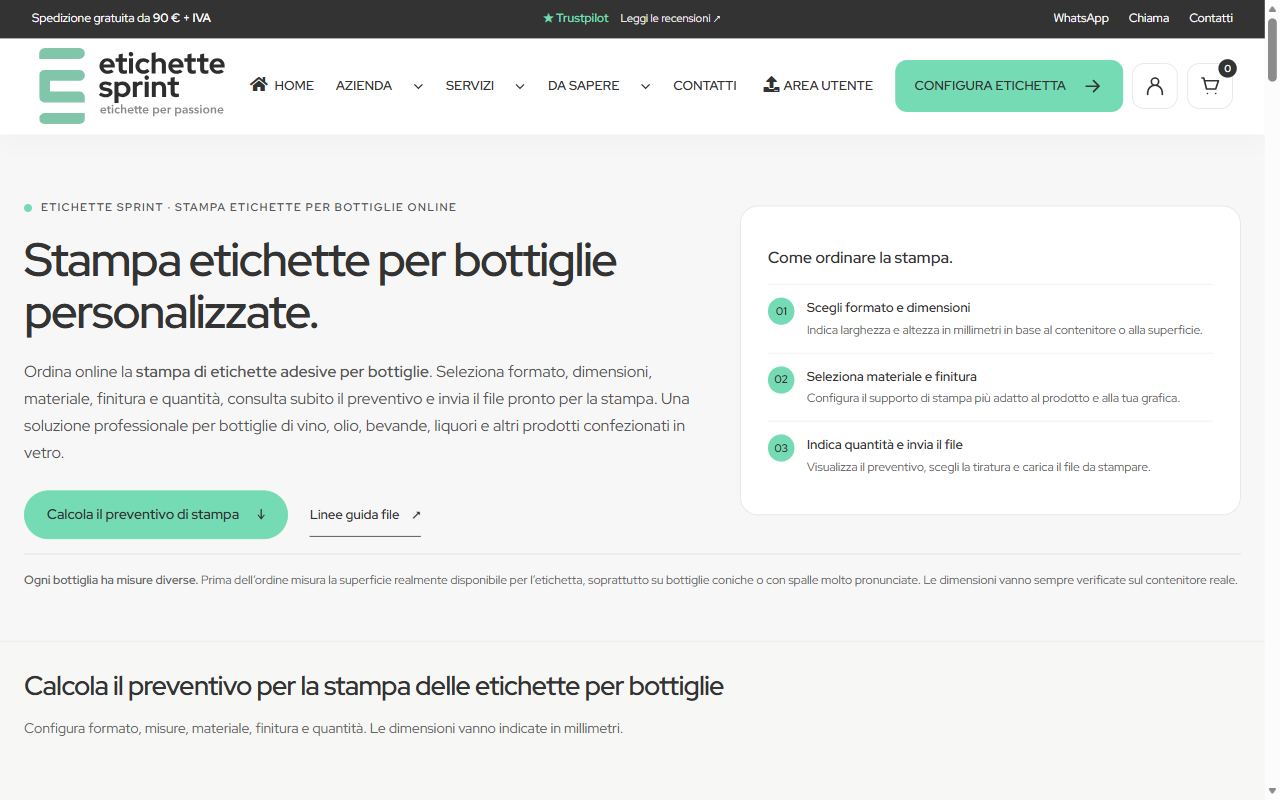Open the Servizi menu item
The height and width of the screenshot is (800, 1280).
click(x=470, y=86)
